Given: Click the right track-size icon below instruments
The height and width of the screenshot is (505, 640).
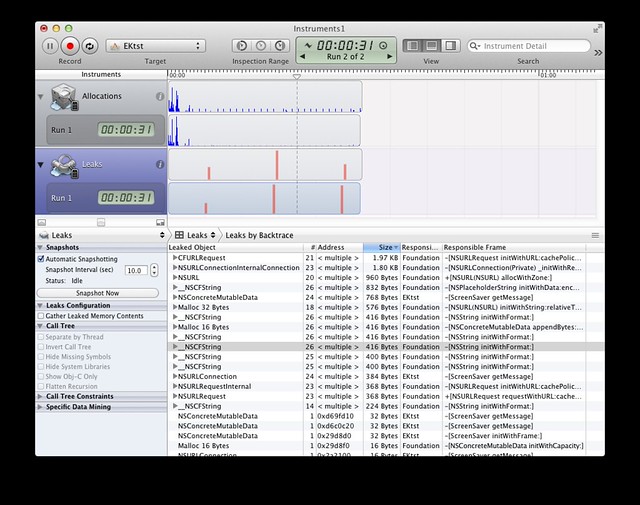Looking at the screenshot, I should (160, 222).
